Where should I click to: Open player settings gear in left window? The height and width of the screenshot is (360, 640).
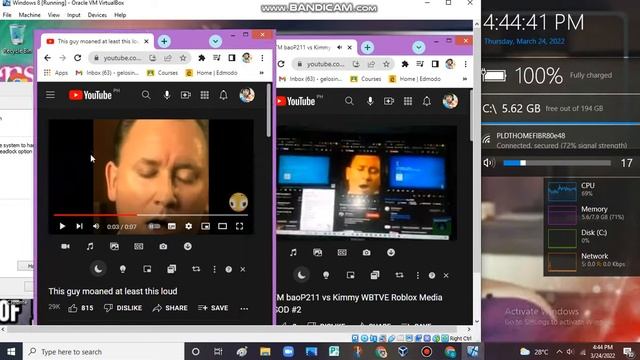tap(189, 226)
